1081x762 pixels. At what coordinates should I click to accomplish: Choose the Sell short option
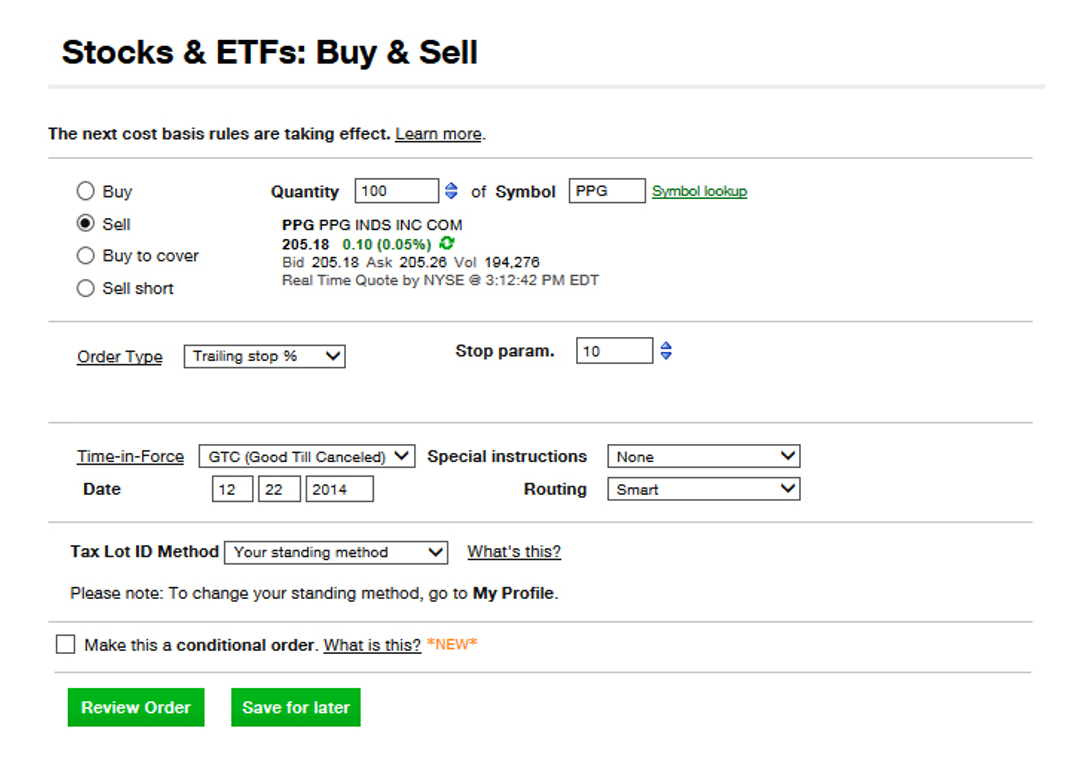[85, 288]
